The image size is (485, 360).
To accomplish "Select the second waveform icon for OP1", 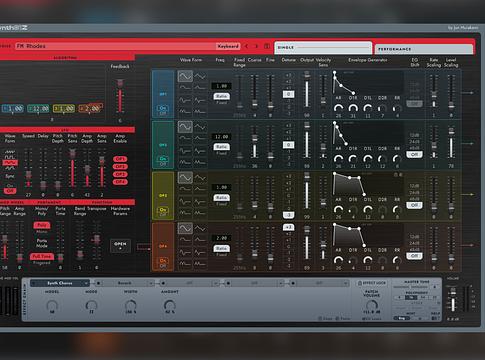I will [200, 76].
